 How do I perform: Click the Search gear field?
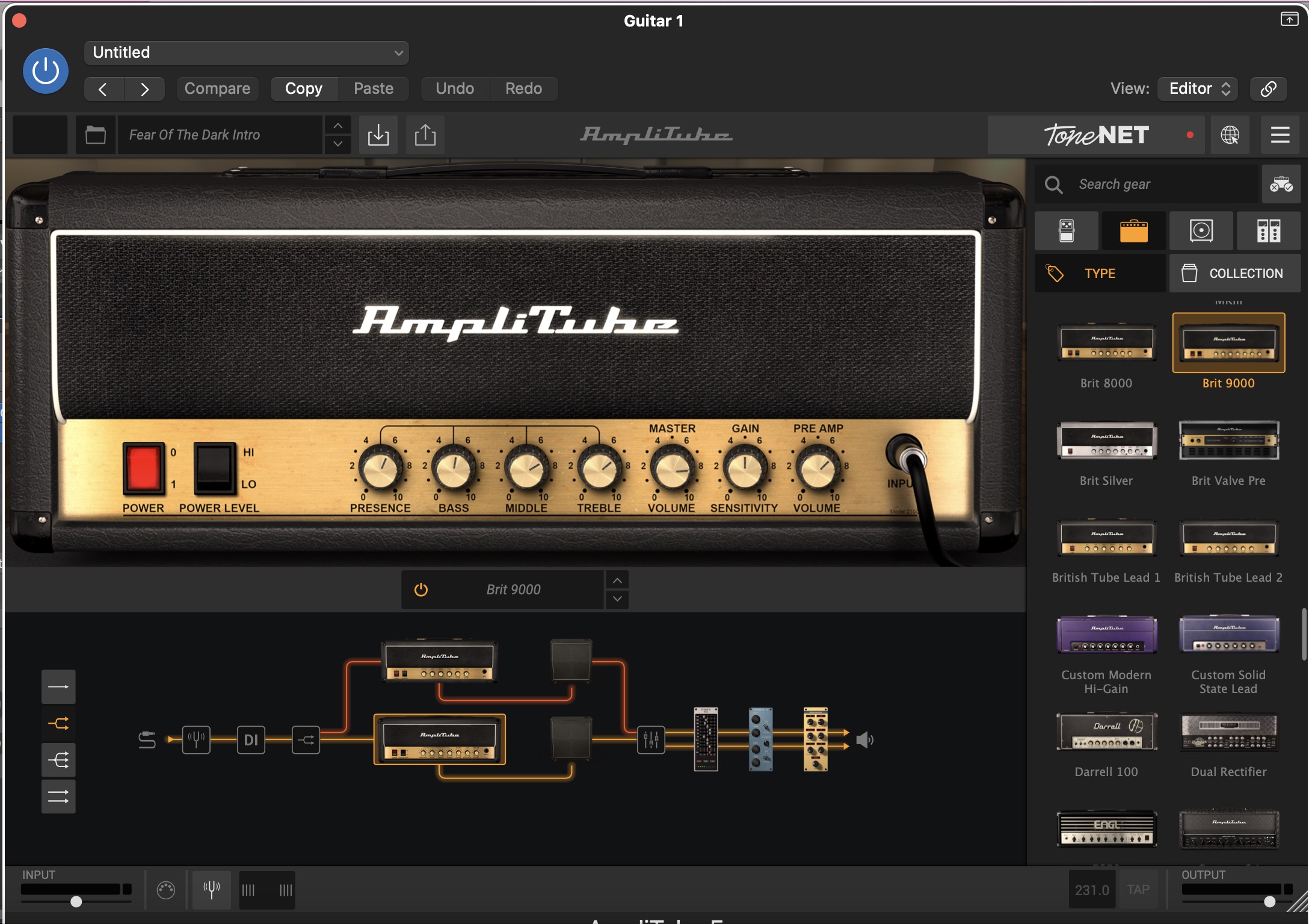pyautogui.click(x=1146, y=184)
